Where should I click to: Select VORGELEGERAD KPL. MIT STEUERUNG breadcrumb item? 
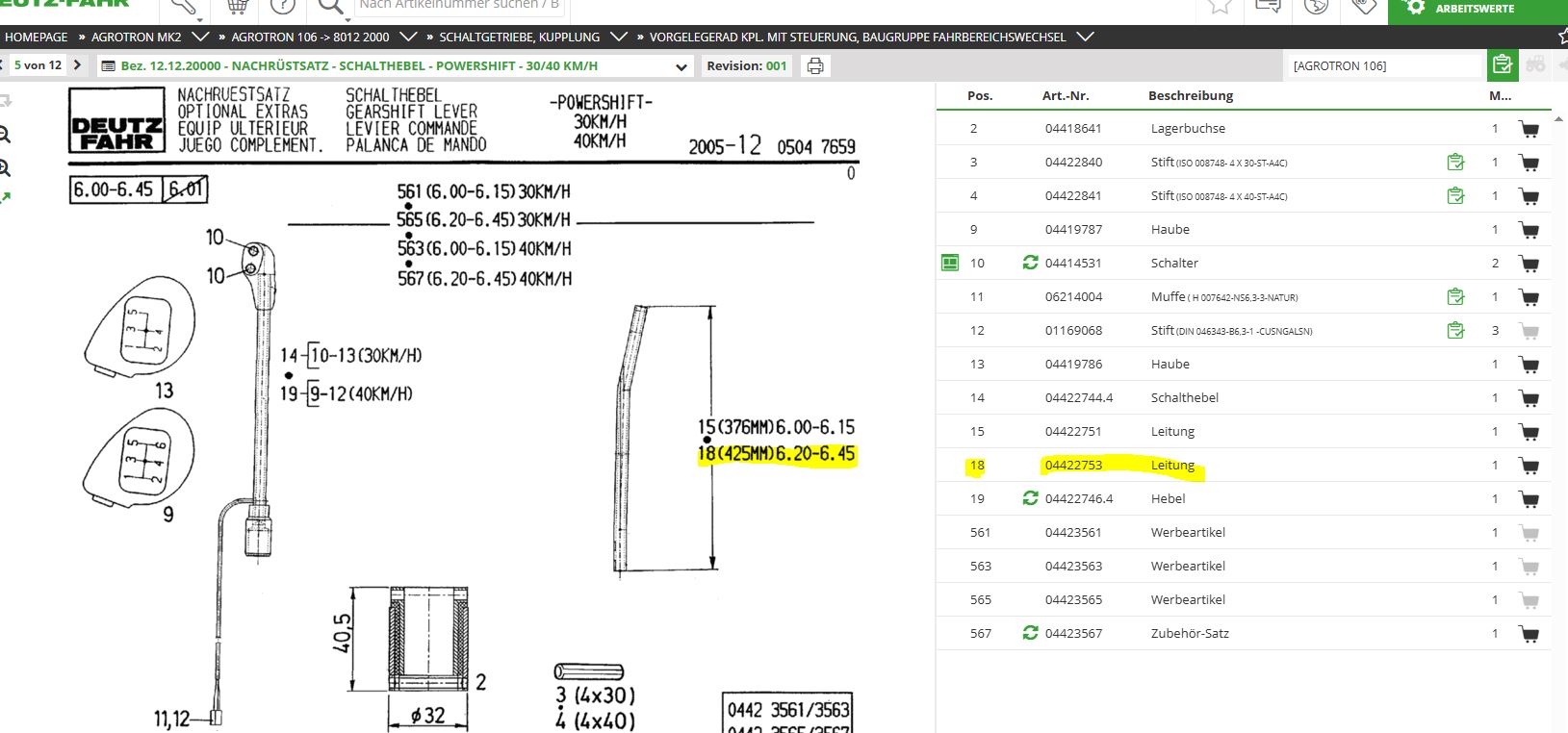pyautogui.click(x=857, y=37)
